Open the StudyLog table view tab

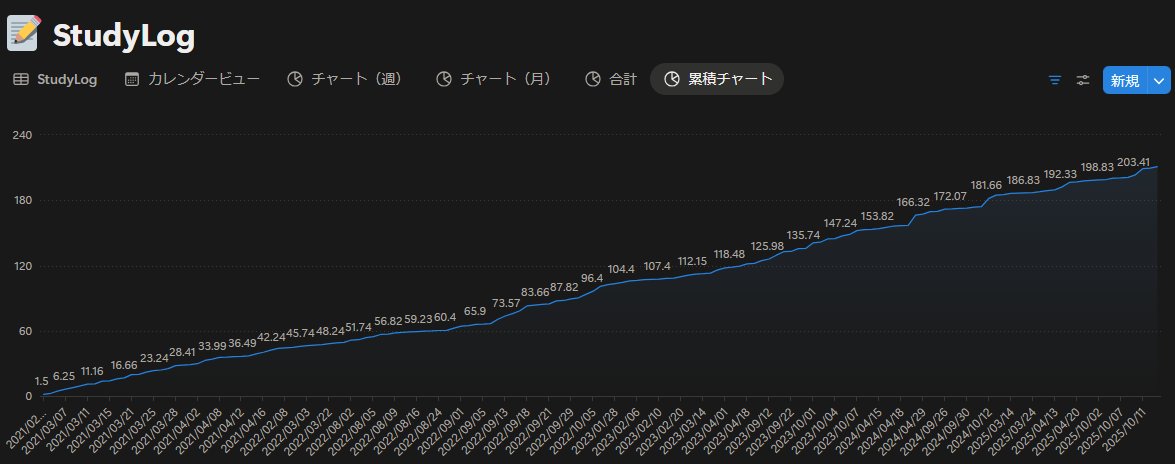pos(55,79)
